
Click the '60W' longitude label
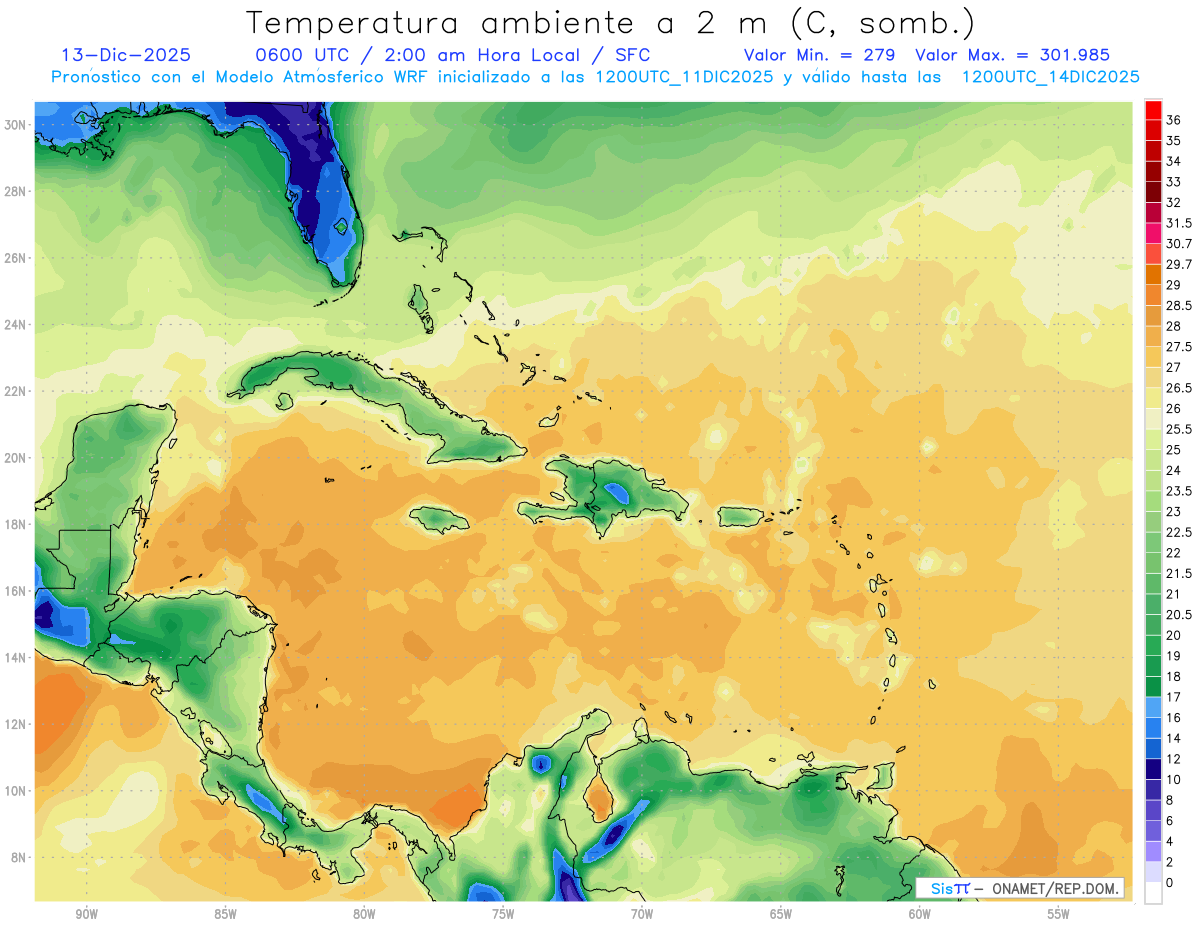pos(920,914)
